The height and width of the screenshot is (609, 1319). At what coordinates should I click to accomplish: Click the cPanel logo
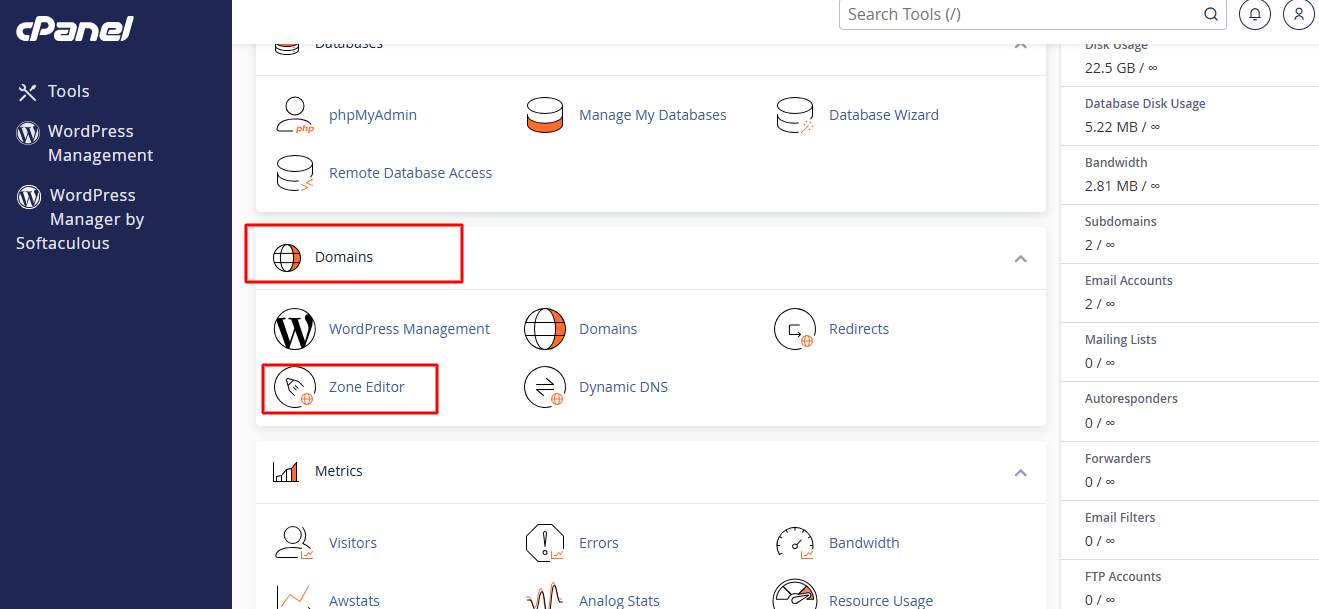[x=74, y=29]
